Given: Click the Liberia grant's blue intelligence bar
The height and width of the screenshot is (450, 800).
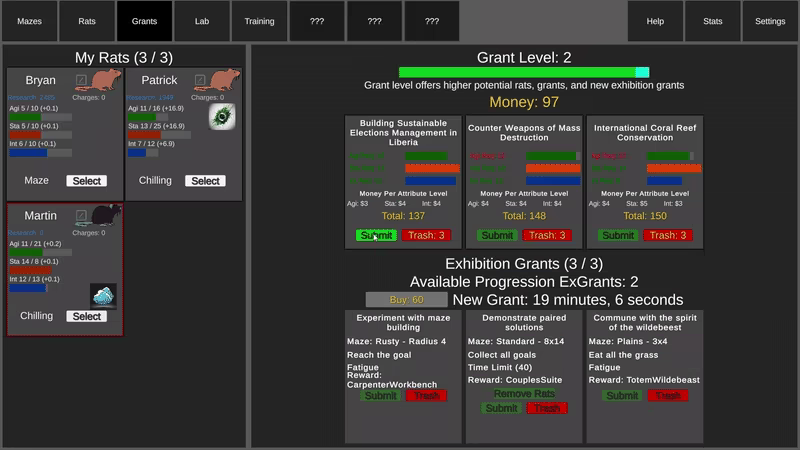Looking at the screenshot, I should point(431,181).
